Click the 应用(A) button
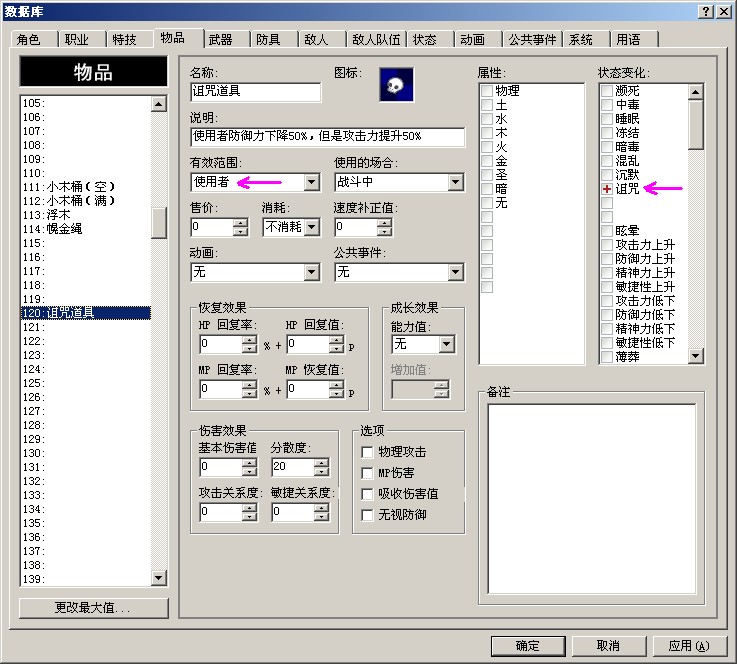The width and height of the screenshot is (737, 664). pos(689,646)
